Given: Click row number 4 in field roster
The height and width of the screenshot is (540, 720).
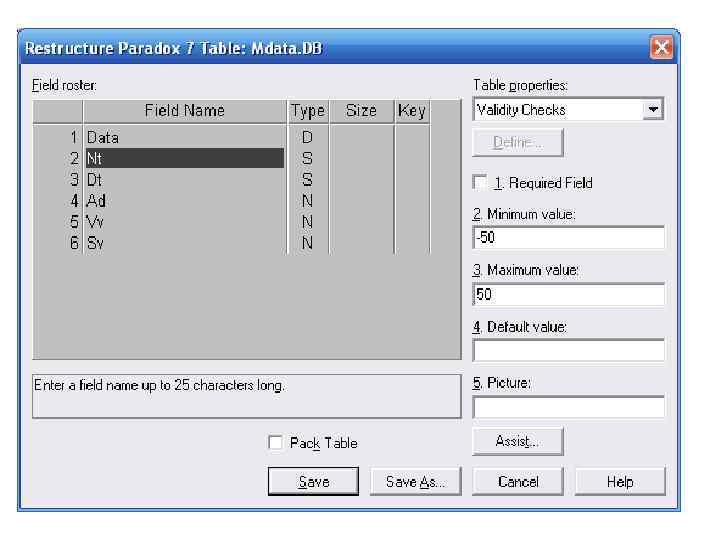Looking at the screenshot, I should click(x=58, y=201).
